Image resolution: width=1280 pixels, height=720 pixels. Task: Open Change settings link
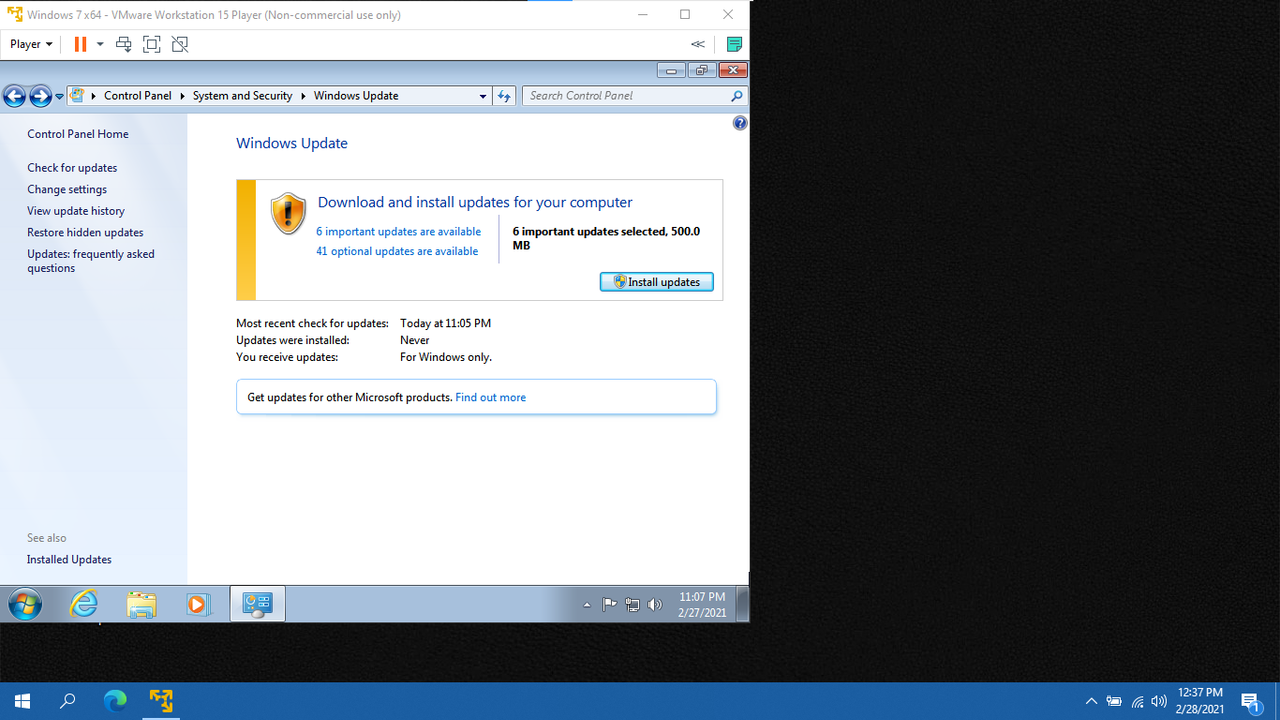tap(67, 189)
